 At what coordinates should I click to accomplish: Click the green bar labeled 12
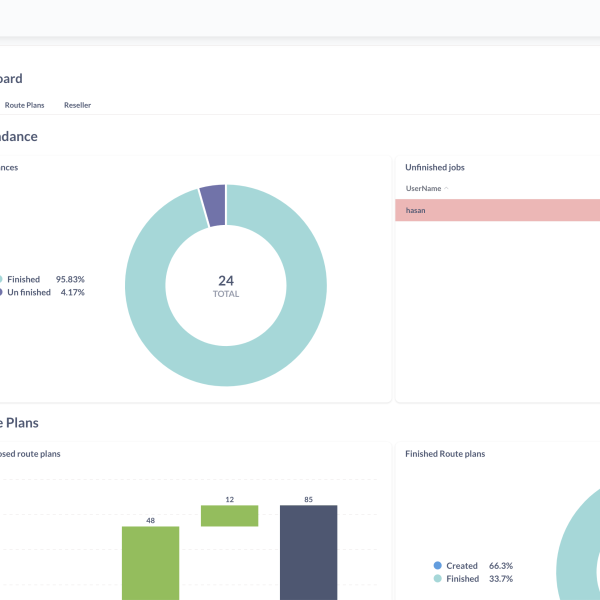[x=229, y=515]
